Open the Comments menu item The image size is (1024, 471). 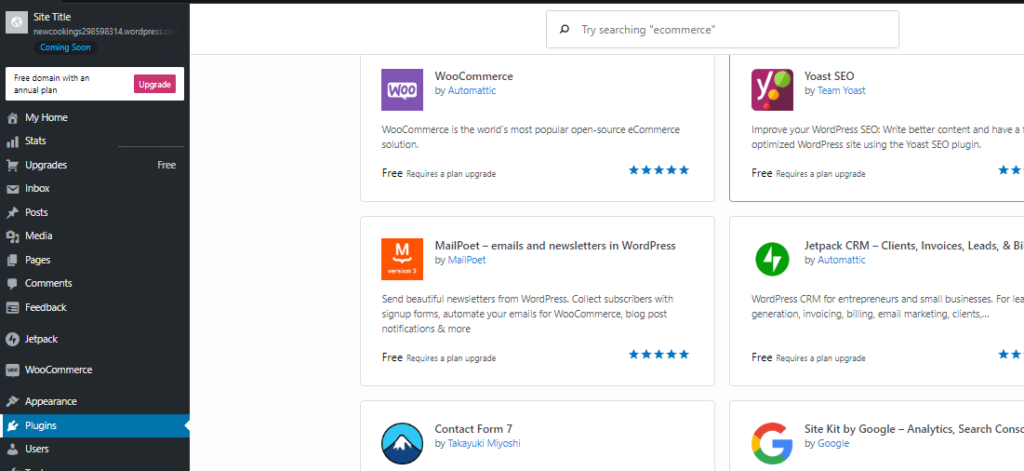(95, 284)
